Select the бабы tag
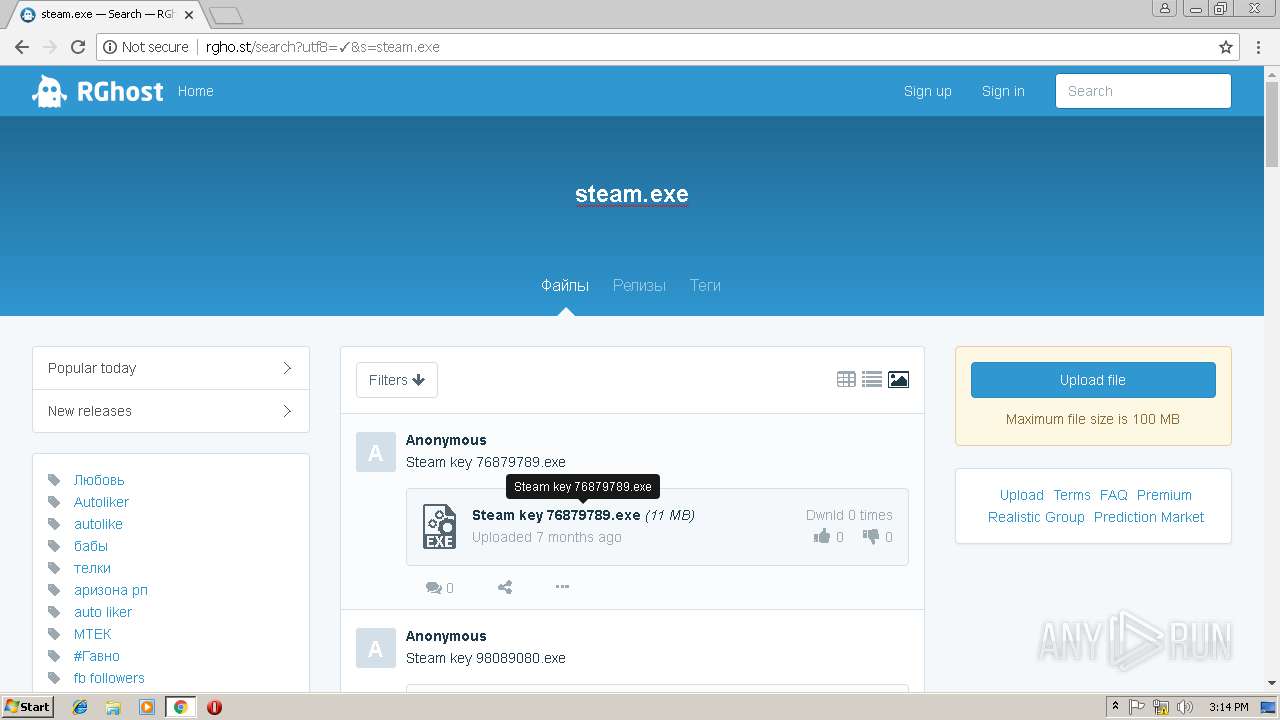 pyautogui.click(x=91, y=546)
